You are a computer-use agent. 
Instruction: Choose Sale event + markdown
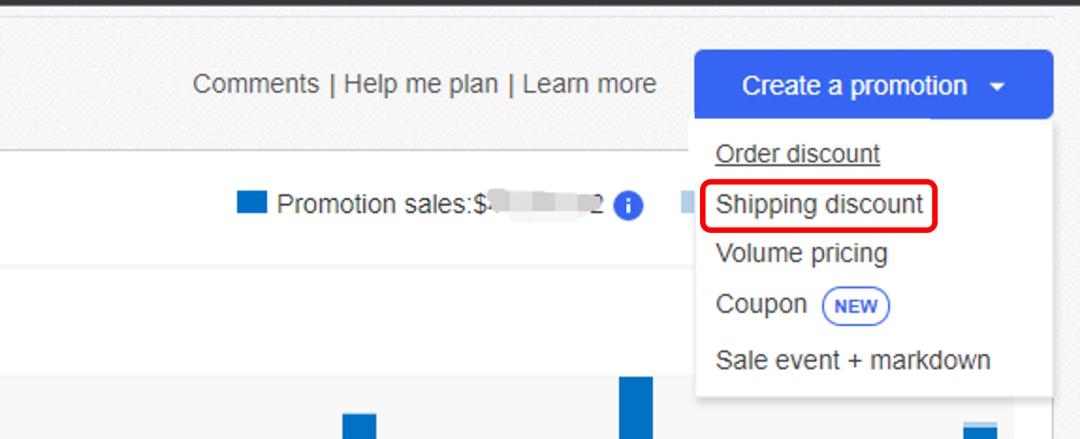(x=853, y=360)
